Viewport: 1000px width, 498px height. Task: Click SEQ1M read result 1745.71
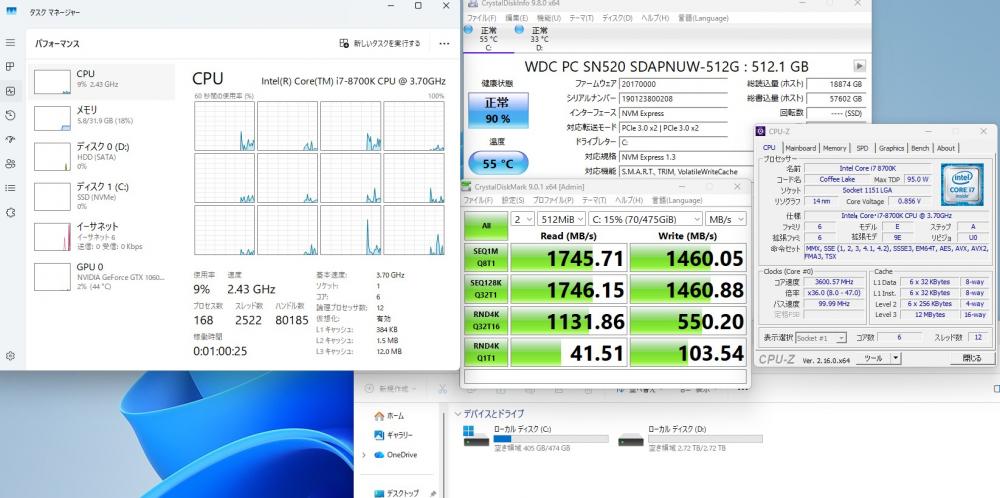click(x=569, y=258)
